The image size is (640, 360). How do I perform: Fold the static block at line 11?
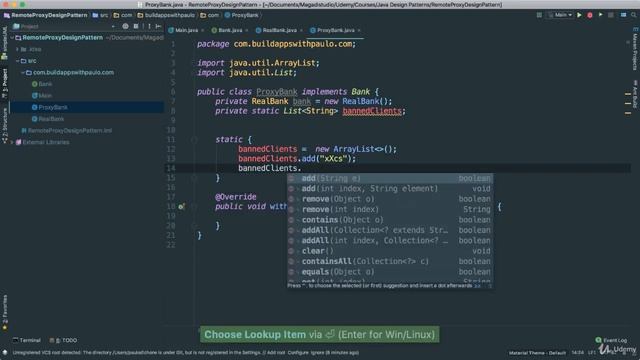194,140
